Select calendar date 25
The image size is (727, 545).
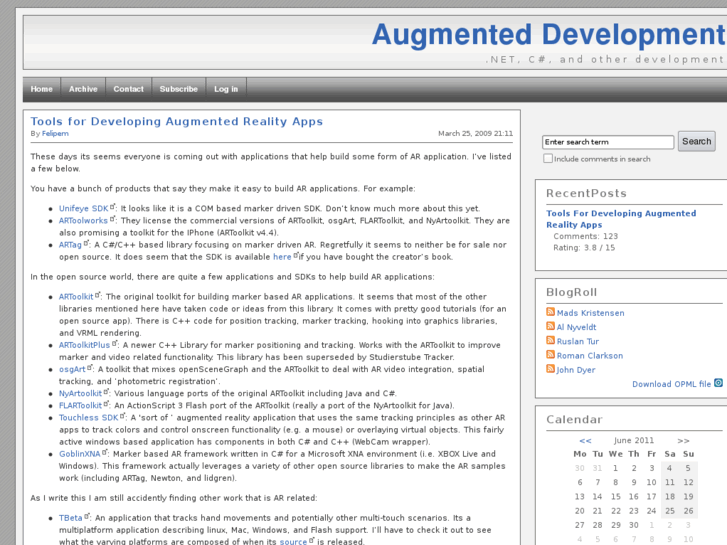click(670, 511)
